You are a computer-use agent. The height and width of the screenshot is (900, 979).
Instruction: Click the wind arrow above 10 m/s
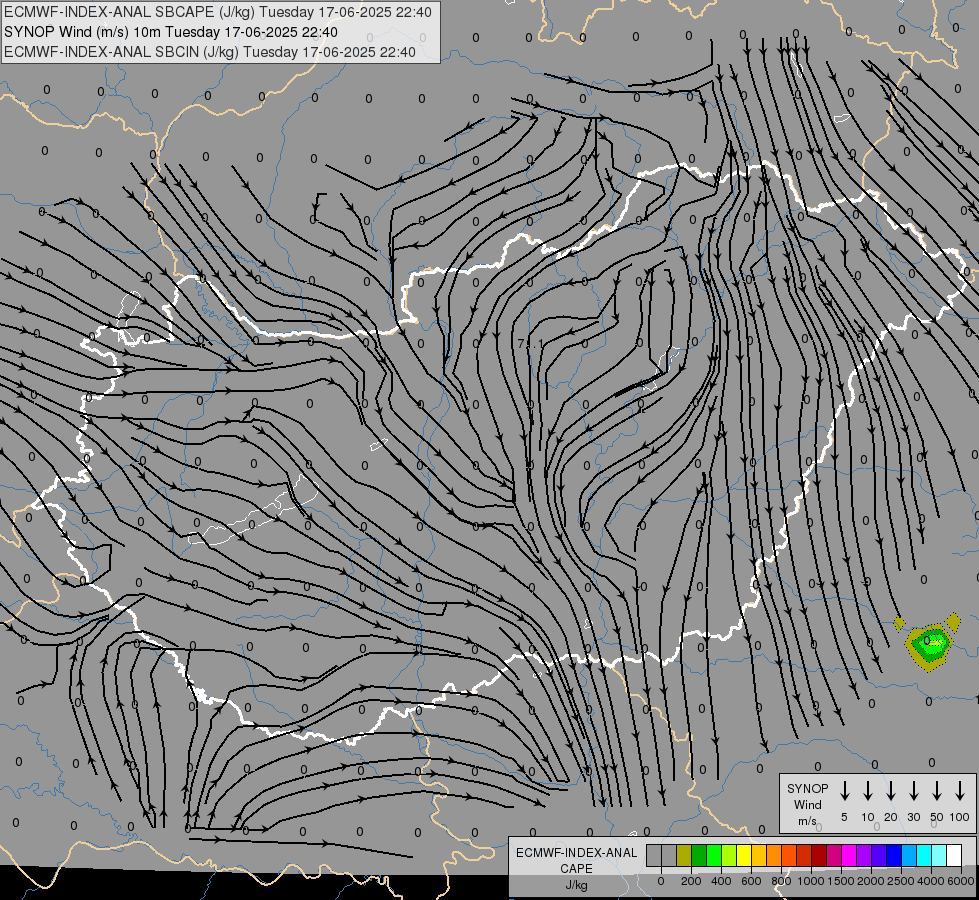868,790
